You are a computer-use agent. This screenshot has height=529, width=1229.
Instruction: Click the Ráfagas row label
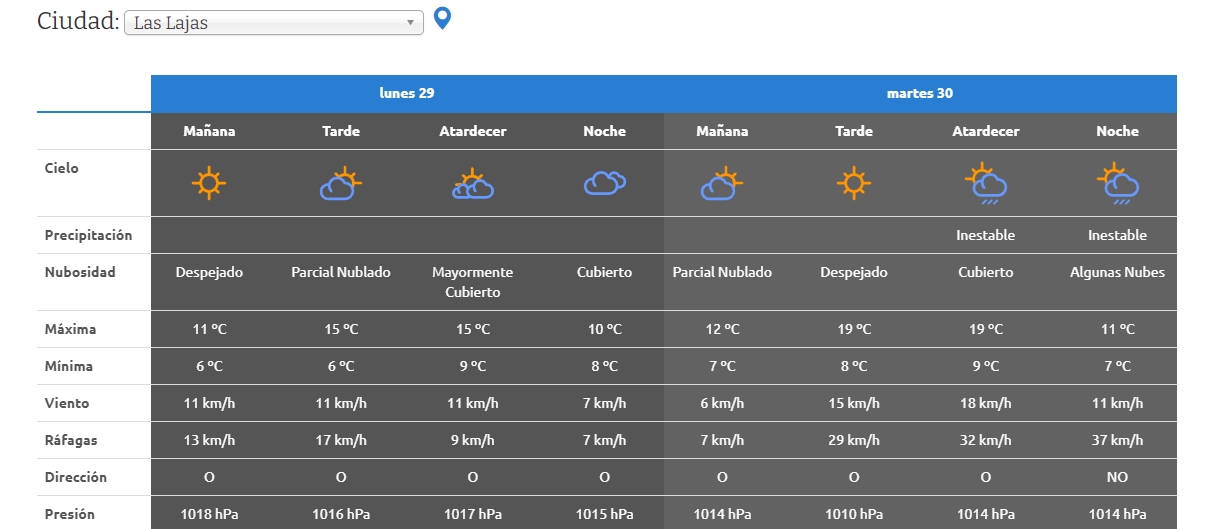pyautogui.click(x=71, y=440)
